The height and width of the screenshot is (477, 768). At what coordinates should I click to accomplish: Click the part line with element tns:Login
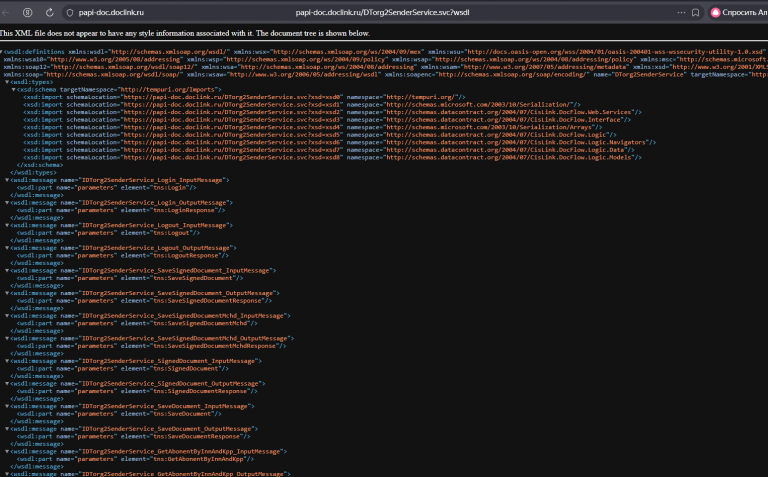click(x=106, y=188)
